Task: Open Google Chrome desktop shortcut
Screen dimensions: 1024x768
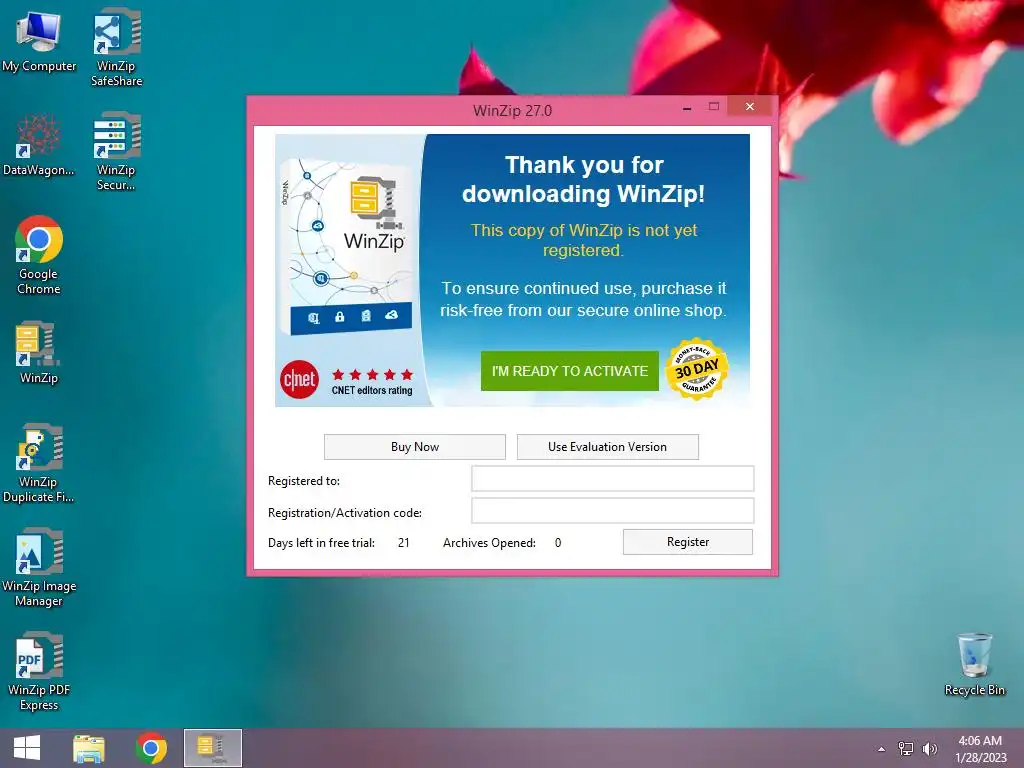Action: (x=39, y=255)
